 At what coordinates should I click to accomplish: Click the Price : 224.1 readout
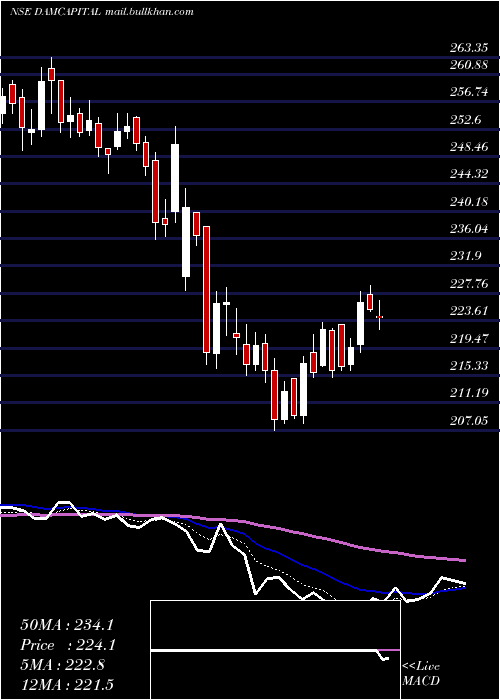(68, 645)
